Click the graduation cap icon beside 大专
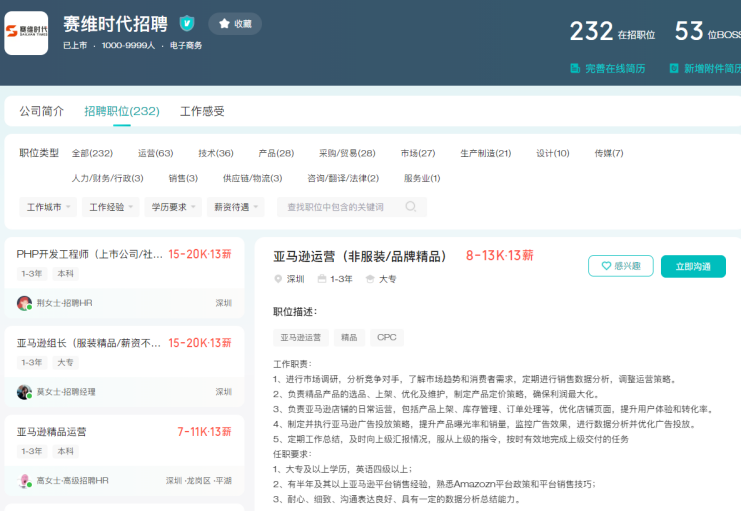This screenshot has height=511, width=741. click(x=370, y=279)
